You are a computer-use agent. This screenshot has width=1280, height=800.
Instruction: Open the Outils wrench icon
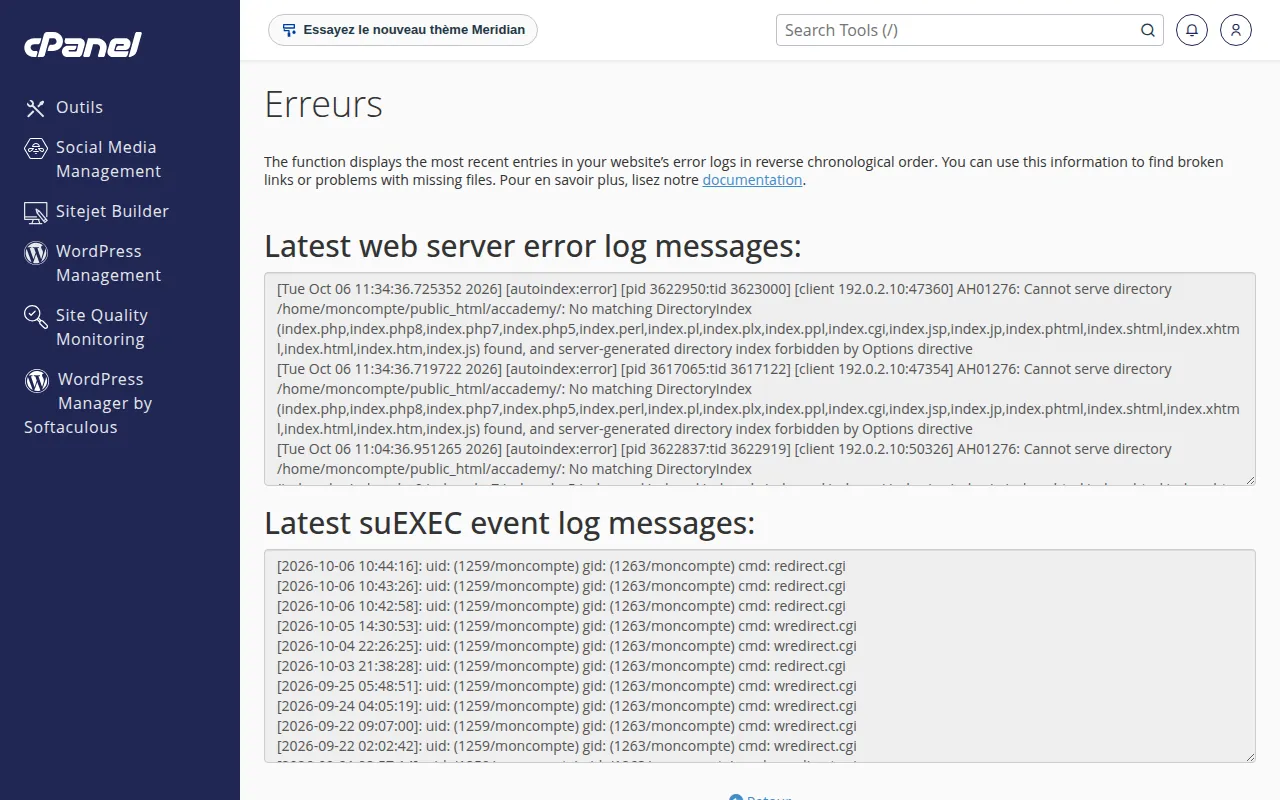tap(36, 108)
